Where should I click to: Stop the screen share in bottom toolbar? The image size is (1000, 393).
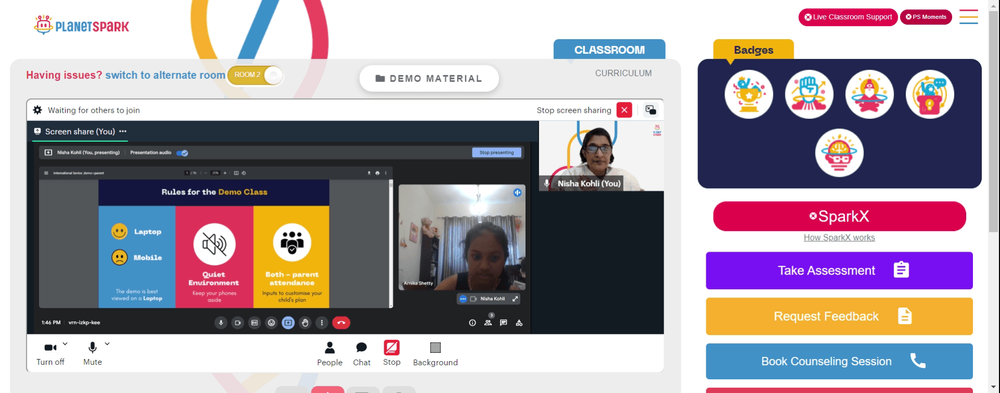pyautogui.click(x=392, y=353)
